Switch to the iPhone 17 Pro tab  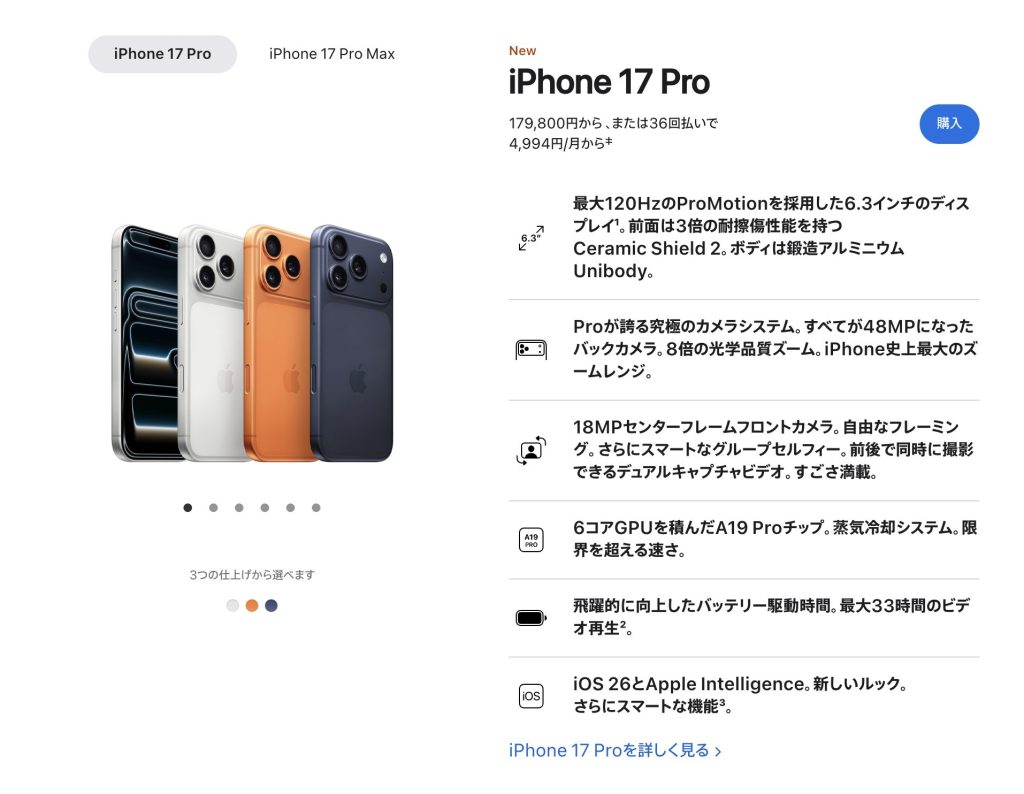[x=163, y=54]
